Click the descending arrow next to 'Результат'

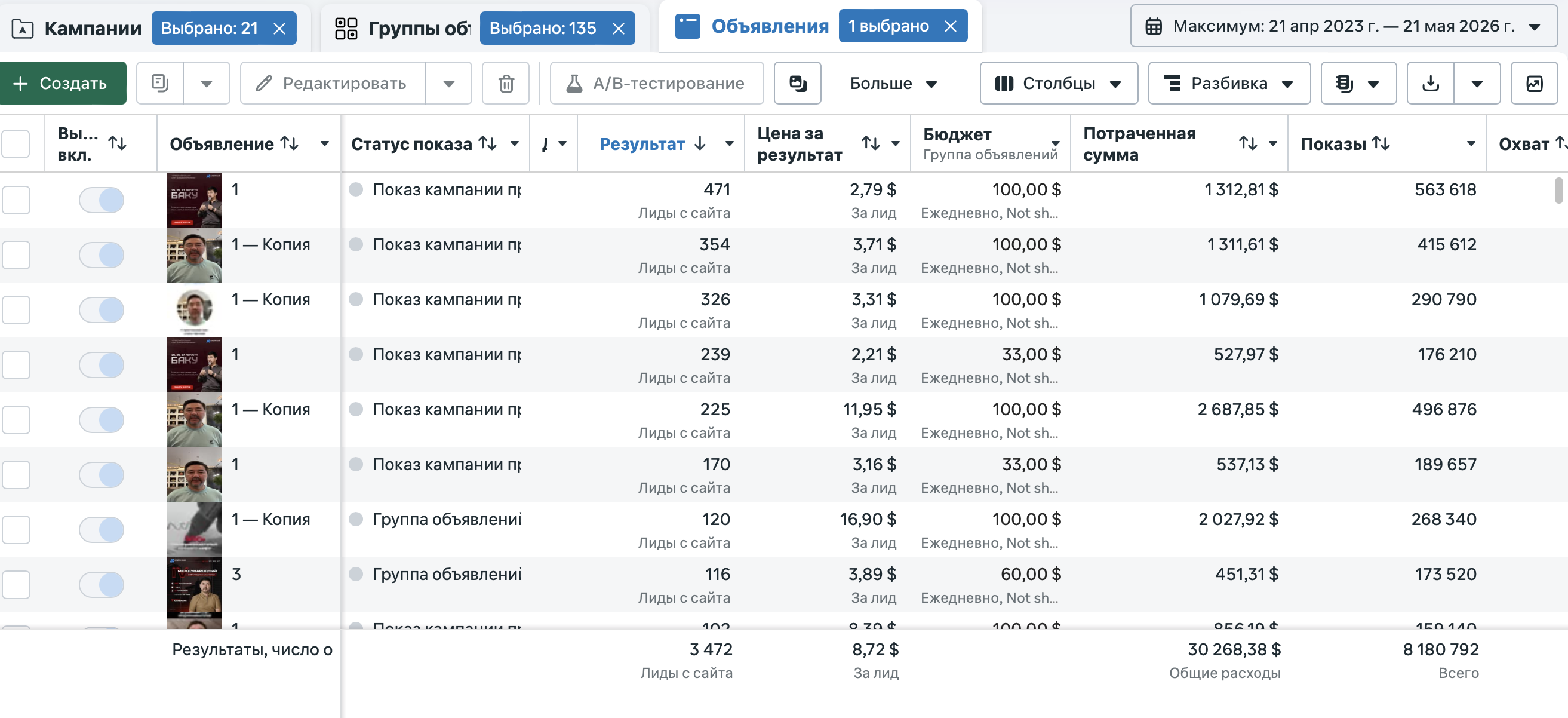(700, 143)
